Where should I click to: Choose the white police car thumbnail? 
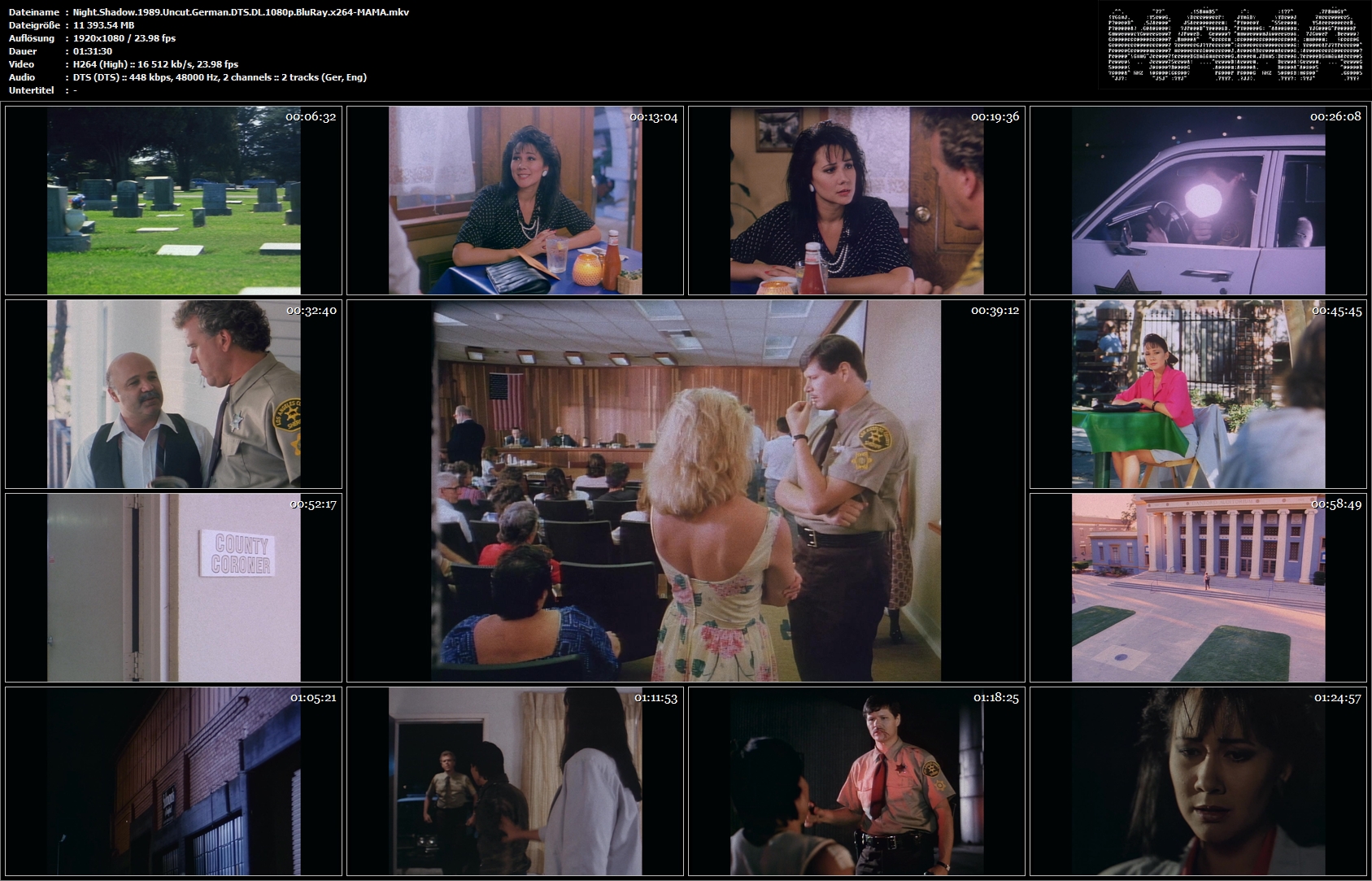click(1198, 200)
